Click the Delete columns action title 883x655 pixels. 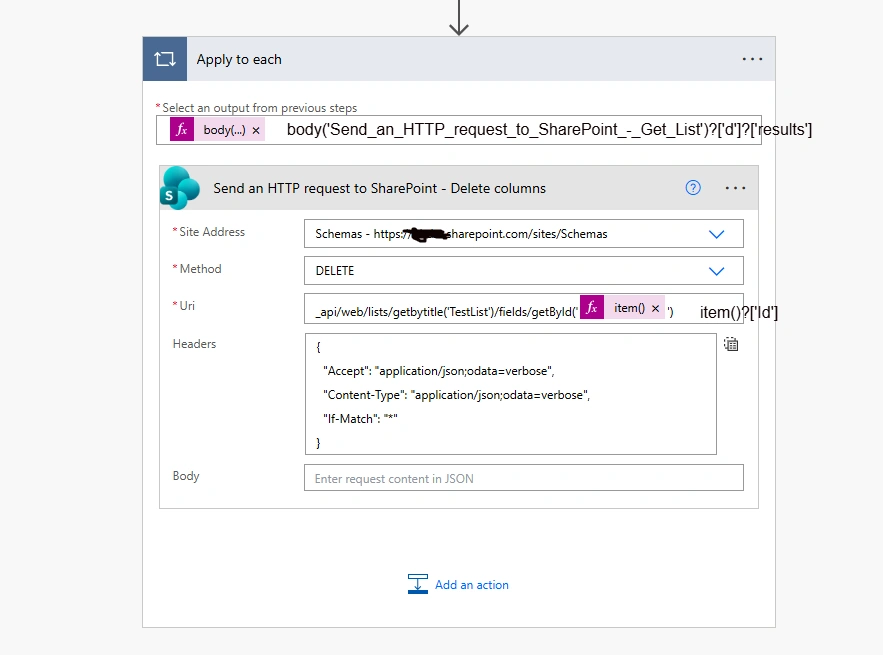[380, 188]
